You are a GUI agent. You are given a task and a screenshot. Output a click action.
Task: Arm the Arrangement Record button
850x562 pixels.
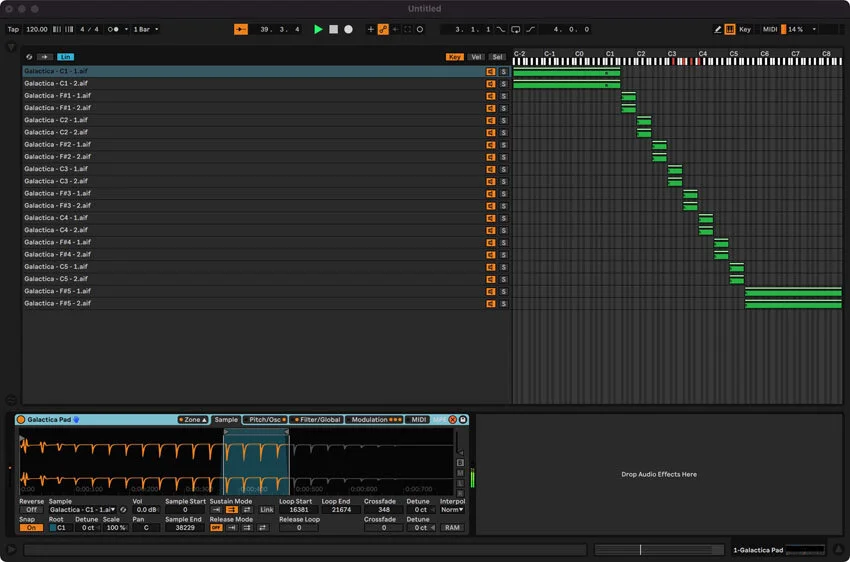[349, 29]
